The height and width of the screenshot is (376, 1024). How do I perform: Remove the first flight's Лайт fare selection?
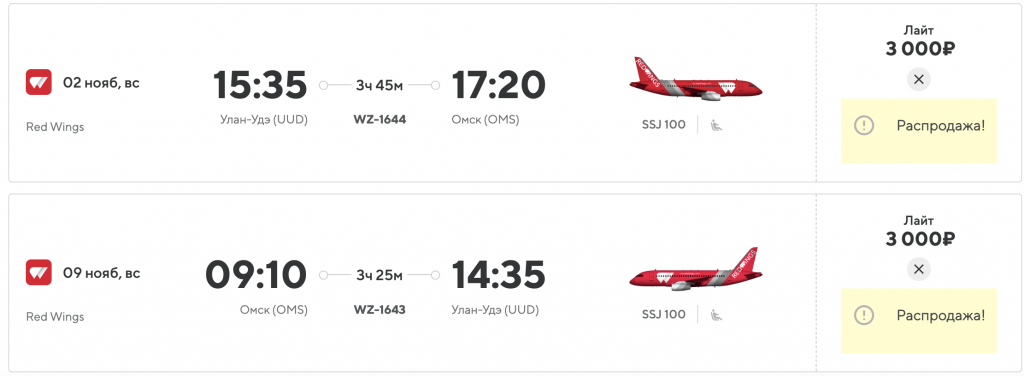(x=919, y=80)
